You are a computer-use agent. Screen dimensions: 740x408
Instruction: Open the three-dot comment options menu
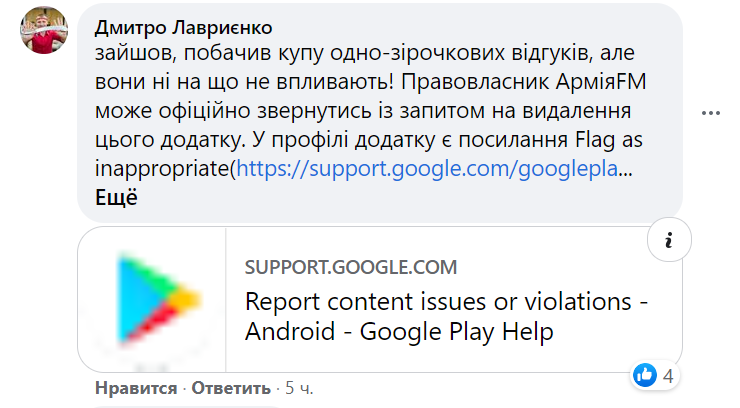(x=711, y=114)
